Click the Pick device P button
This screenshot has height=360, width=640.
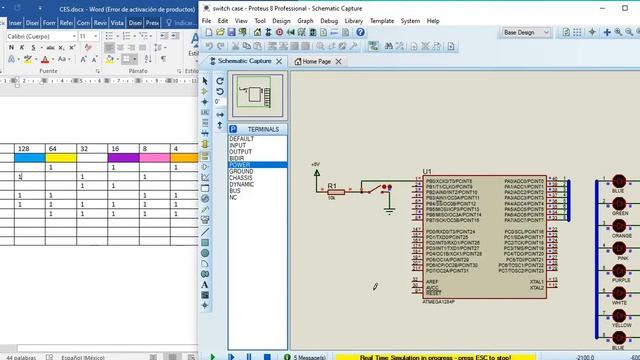click(233, 129)
